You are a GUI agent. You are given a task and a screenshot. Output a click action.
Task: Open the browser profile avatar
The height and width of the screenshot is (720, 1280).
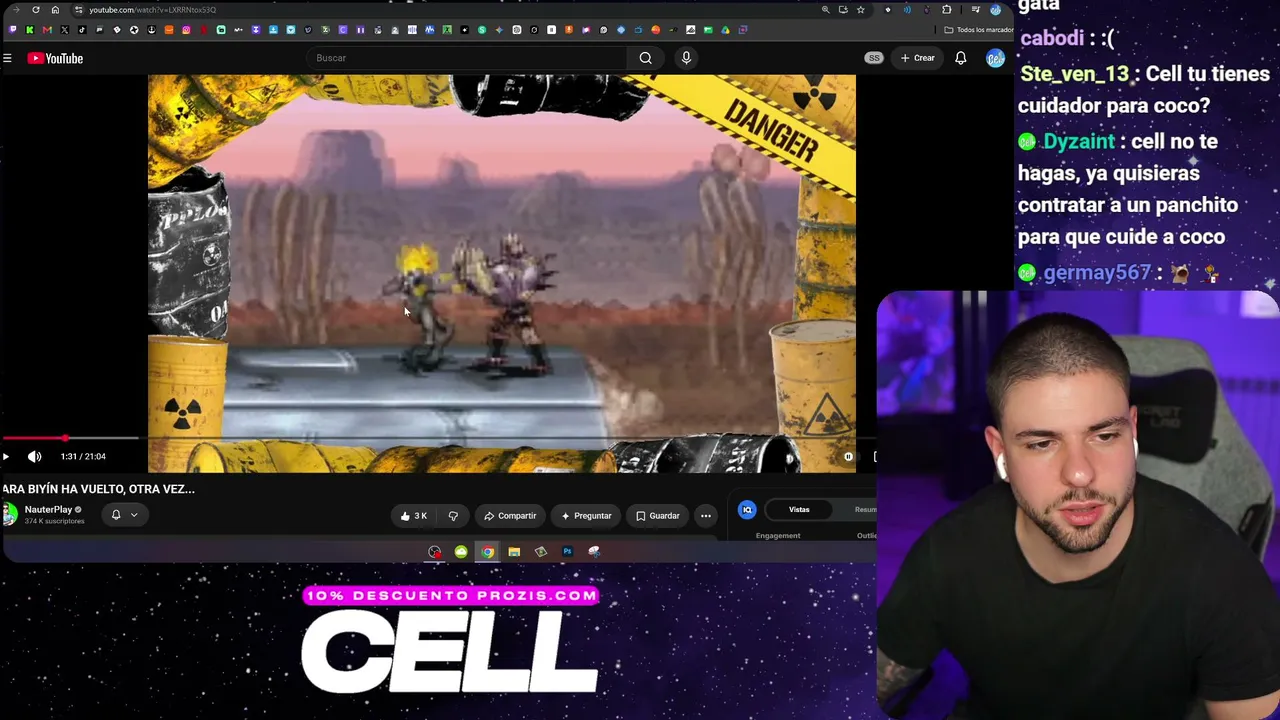pos(995,10)
